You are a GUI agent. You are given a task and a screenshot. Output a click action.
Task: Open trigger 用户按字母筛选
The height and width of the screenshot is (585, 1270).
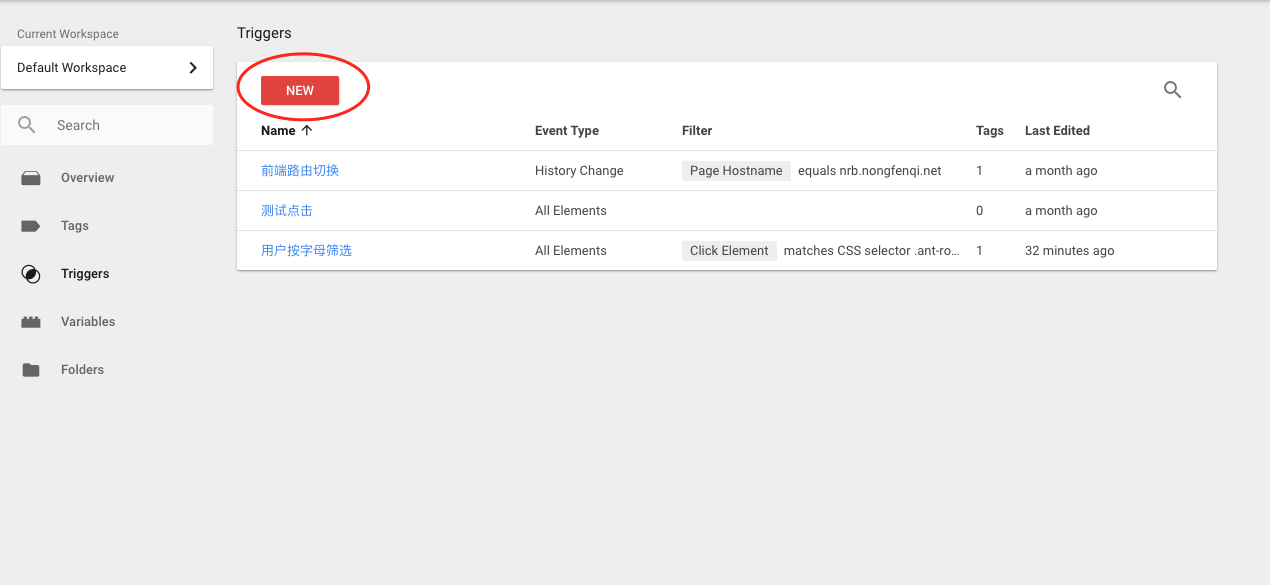[306, 251]
